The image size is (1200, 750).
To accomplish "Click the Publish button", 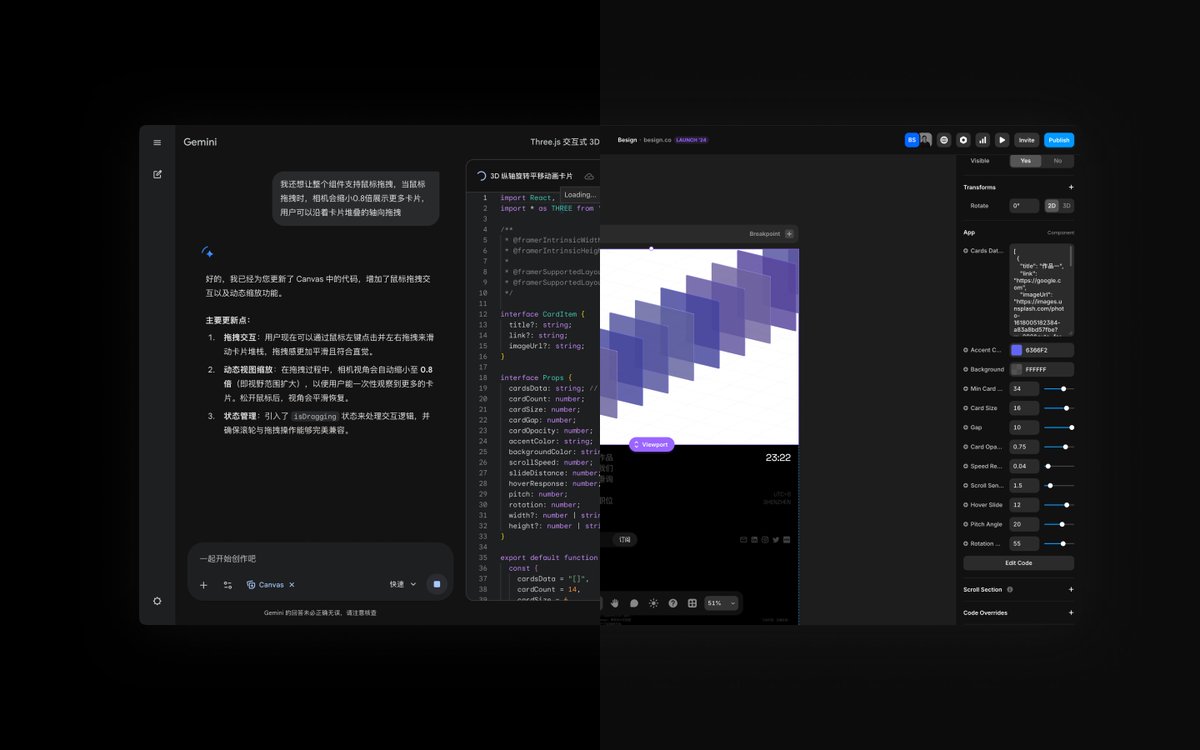I will (1058, 140).
